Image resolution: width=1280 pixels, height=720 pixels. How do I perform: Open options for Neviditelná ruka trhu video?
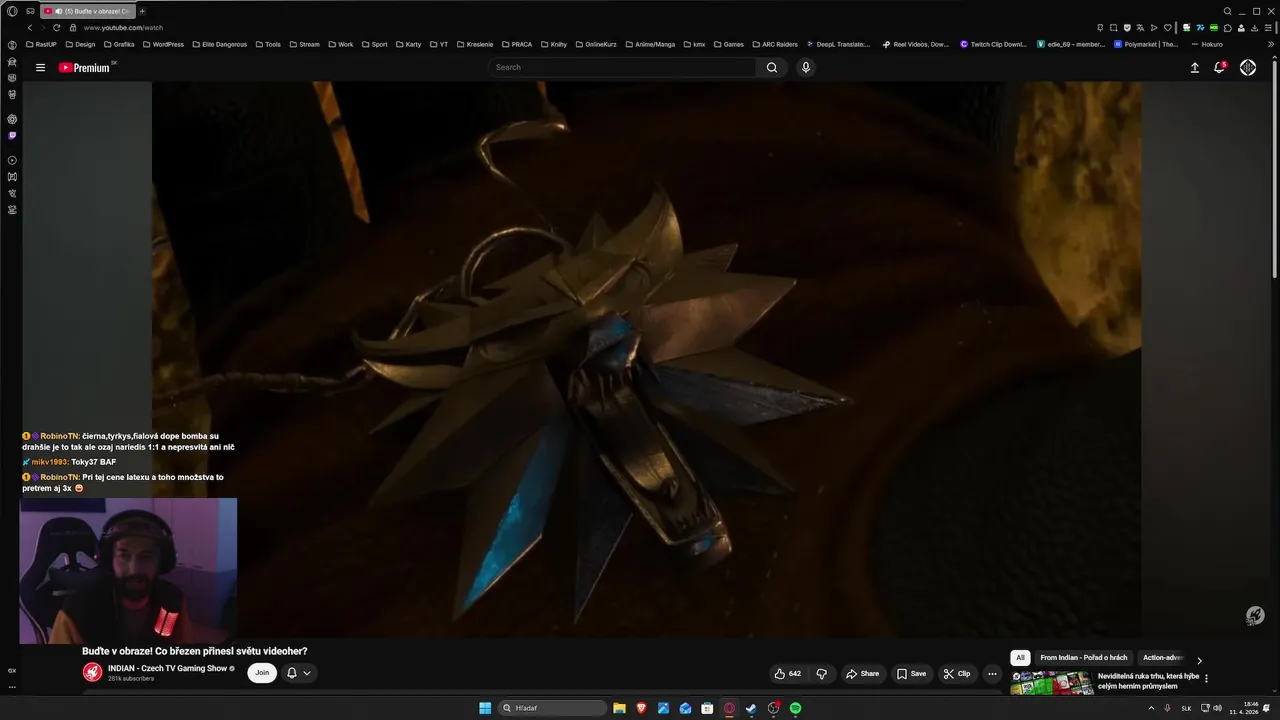(1206, 678)
